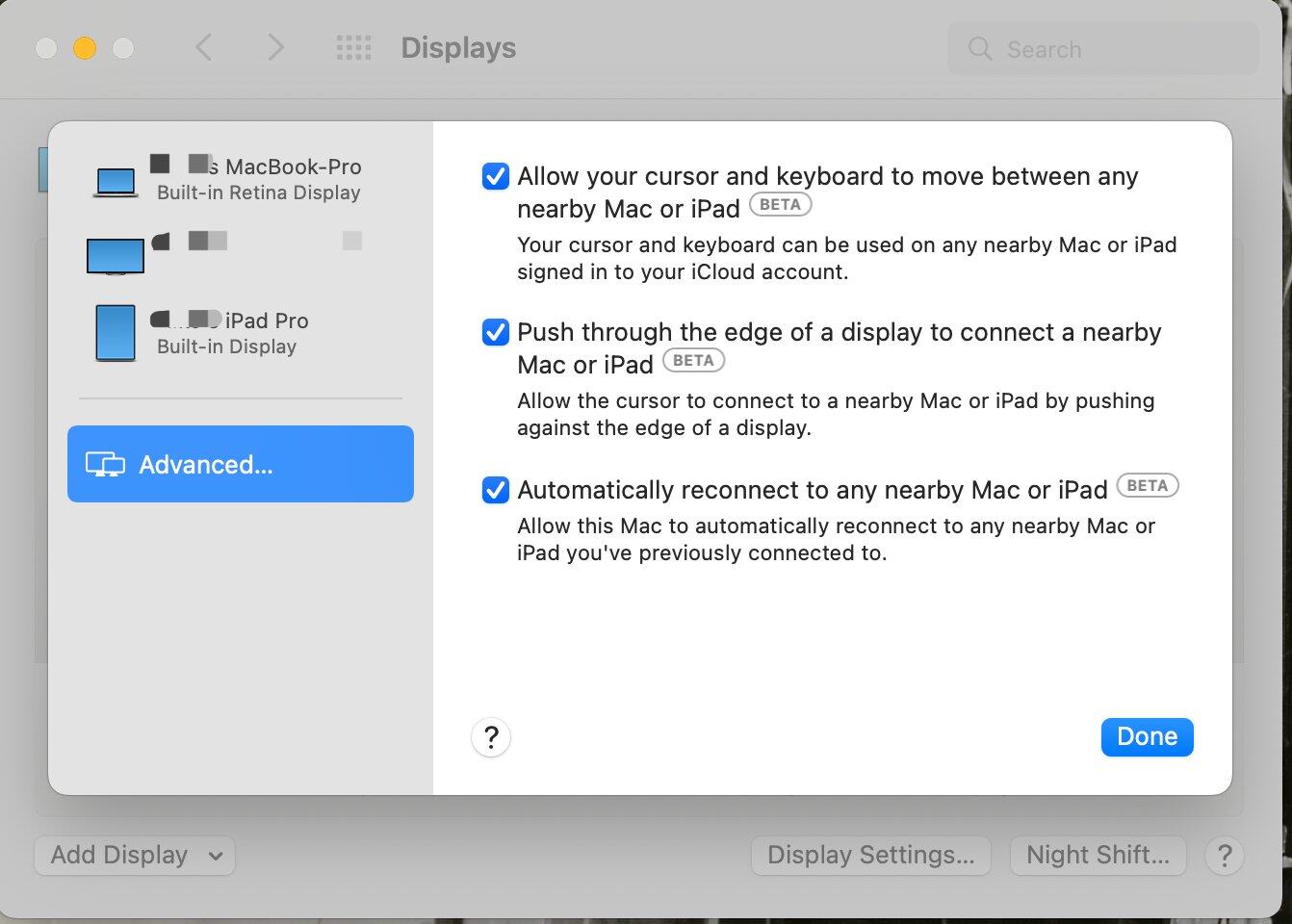1292x924 pixels.
Task: Click text 'iPad you've previously connected to.'
Action: (702, 553)
